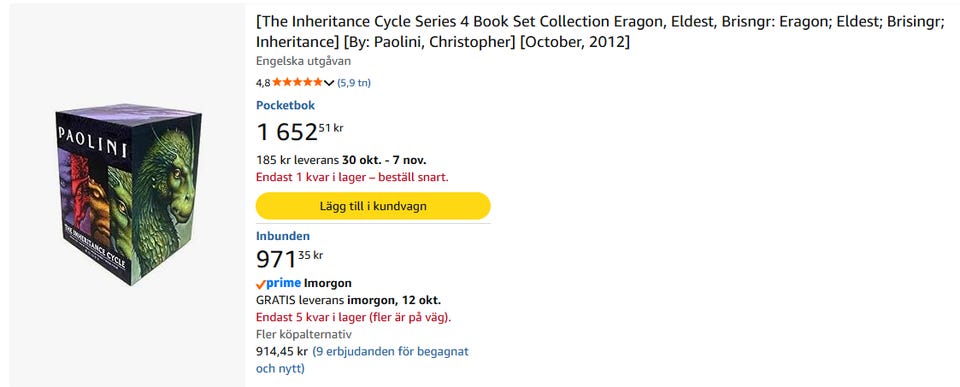Click the 4,8 rating number

click(263, 83)
